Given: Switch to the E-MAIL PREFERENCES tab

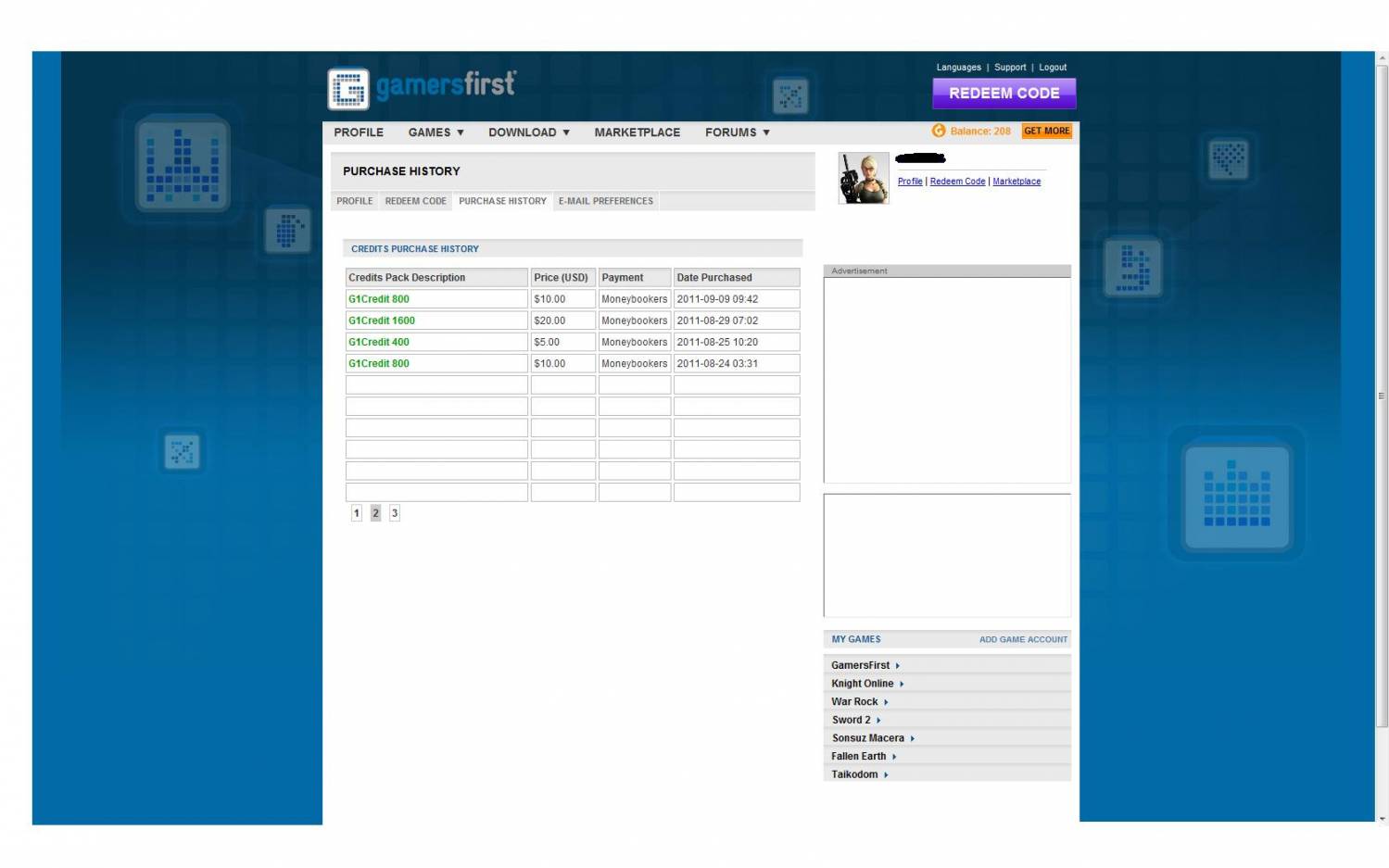Looking at the screenshot, I should point(605,201).
